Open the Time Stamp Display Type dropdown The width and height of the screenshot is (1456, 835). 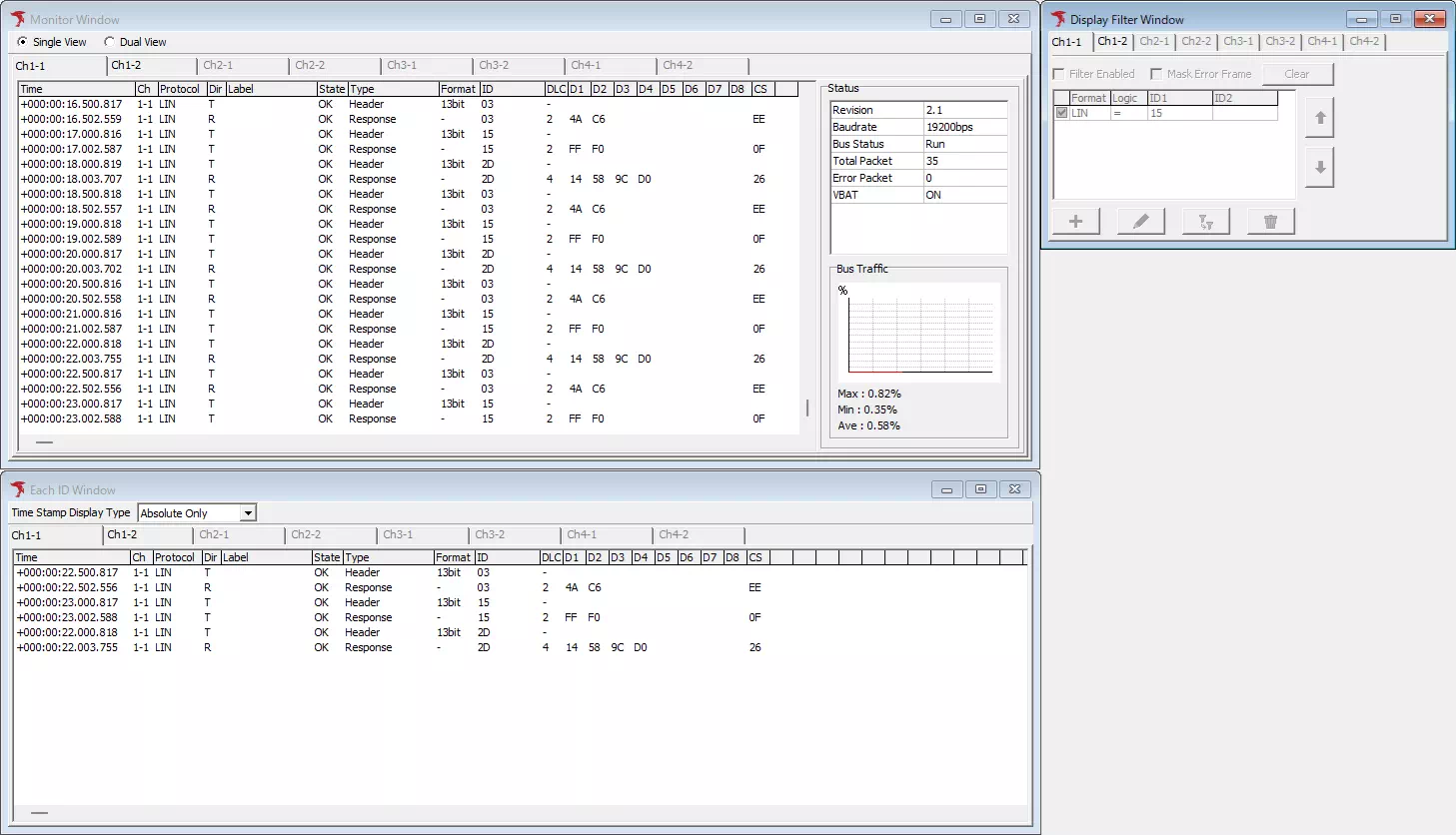(248, 513)
